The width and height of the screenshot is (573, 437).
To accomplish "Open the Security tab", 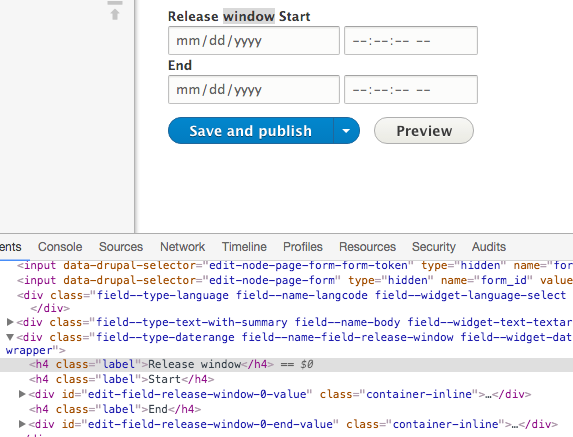I will pos(434,247).
